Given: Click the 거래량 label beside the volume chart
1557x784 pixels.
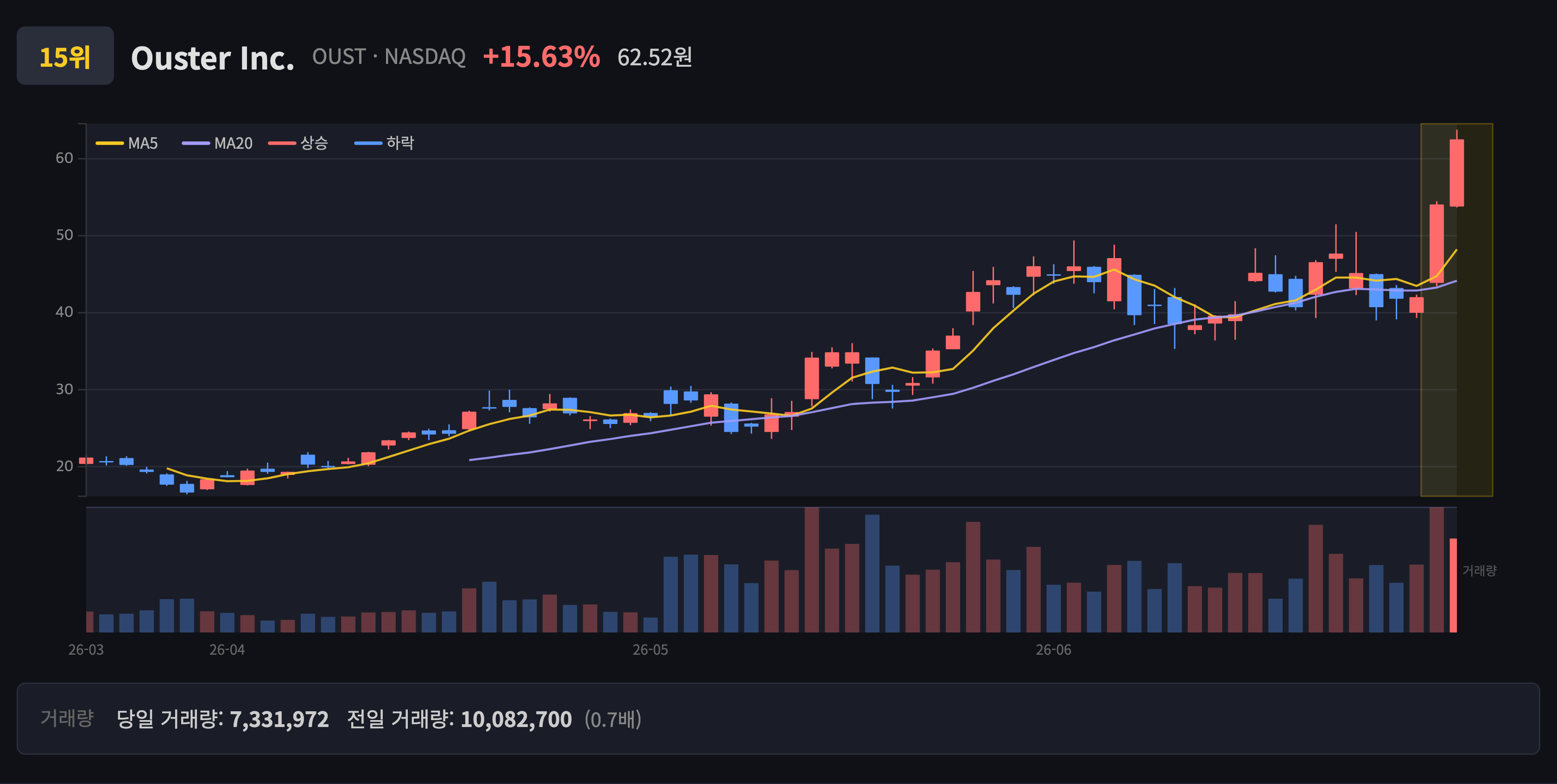Looking at the screenshot, I should click(x=1479, y=570).
